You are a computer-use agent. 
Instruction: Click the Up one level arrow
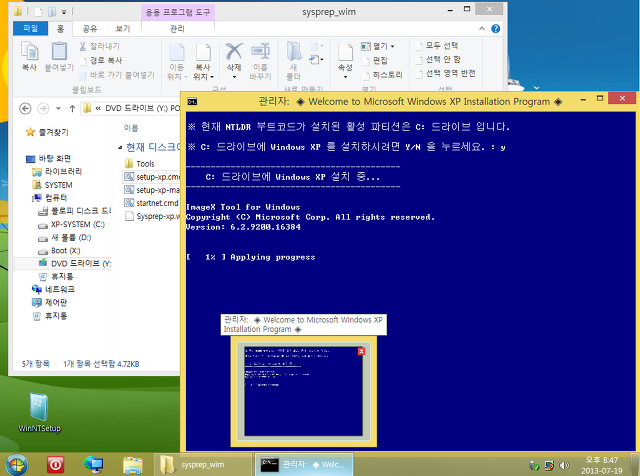pyautogui.click(x=72, y=108)
